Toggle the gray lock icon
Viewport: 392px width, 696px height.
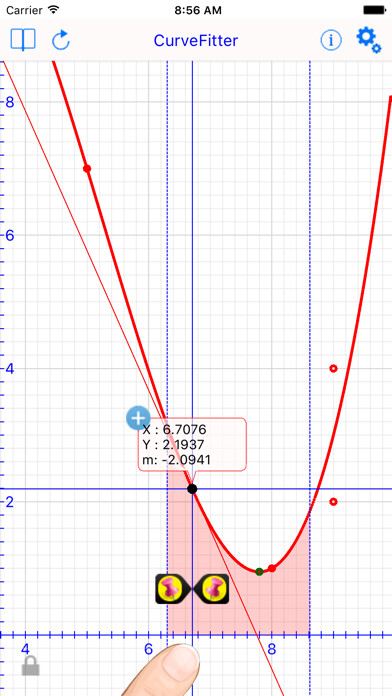pos(31,666)
